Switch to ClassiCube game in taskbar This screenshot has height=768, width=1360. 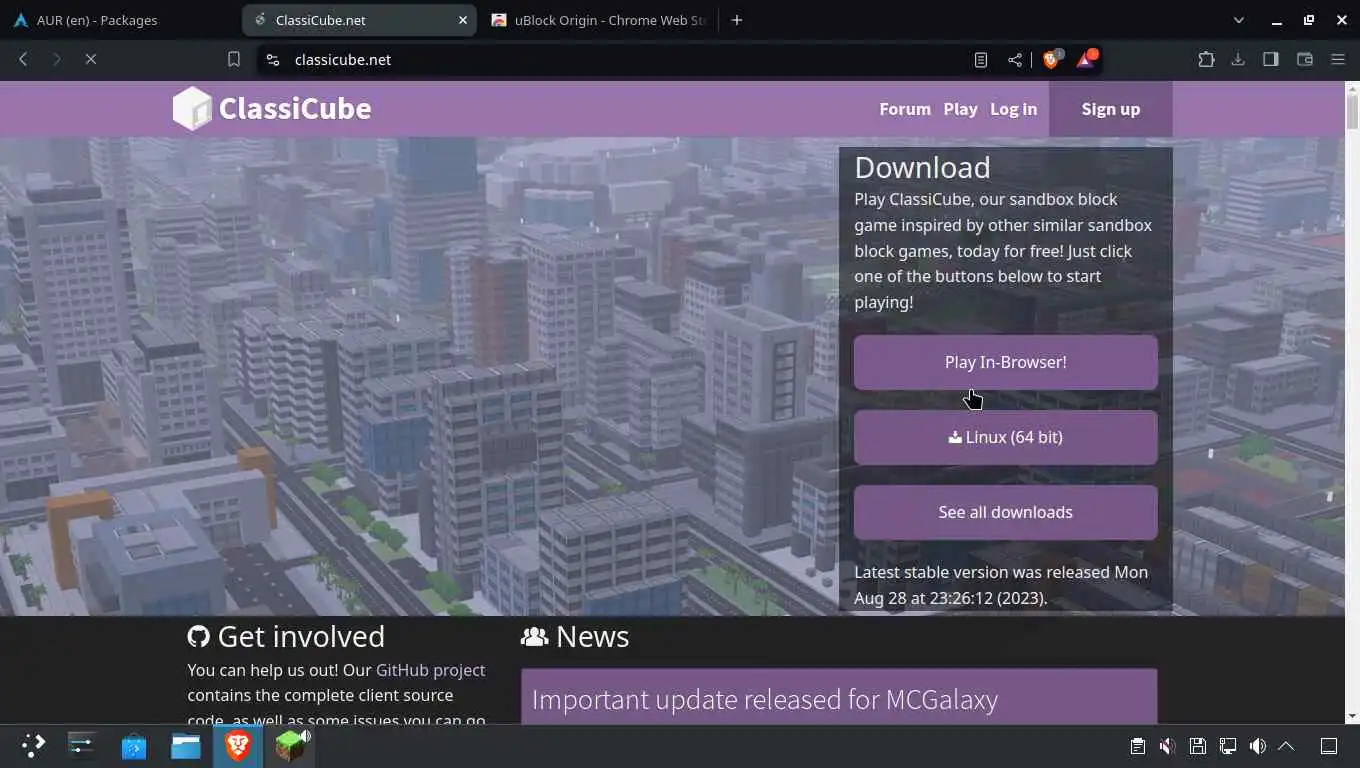coord(290,745)
